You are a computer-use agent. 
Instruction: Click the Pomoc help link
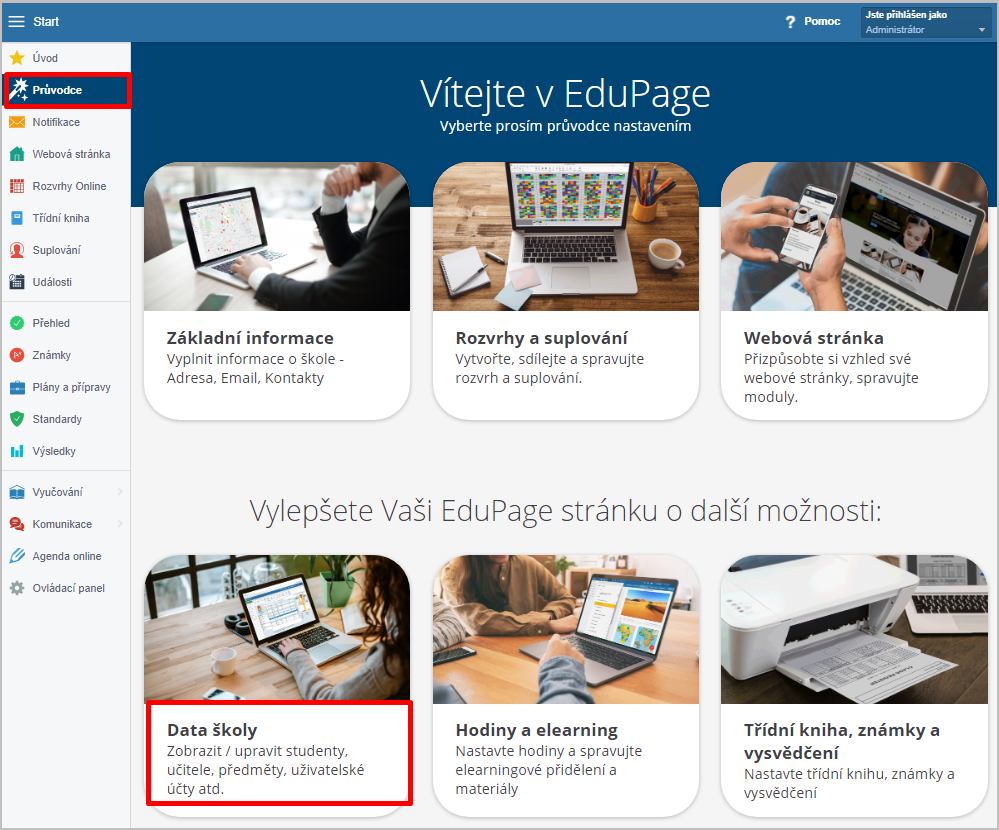822,22
